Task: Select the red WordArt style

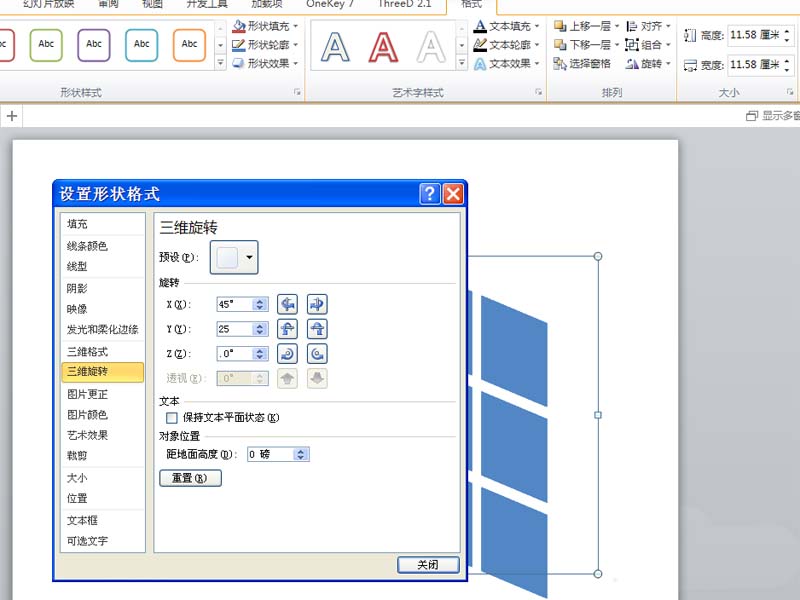Action: (x=385, y=45)
